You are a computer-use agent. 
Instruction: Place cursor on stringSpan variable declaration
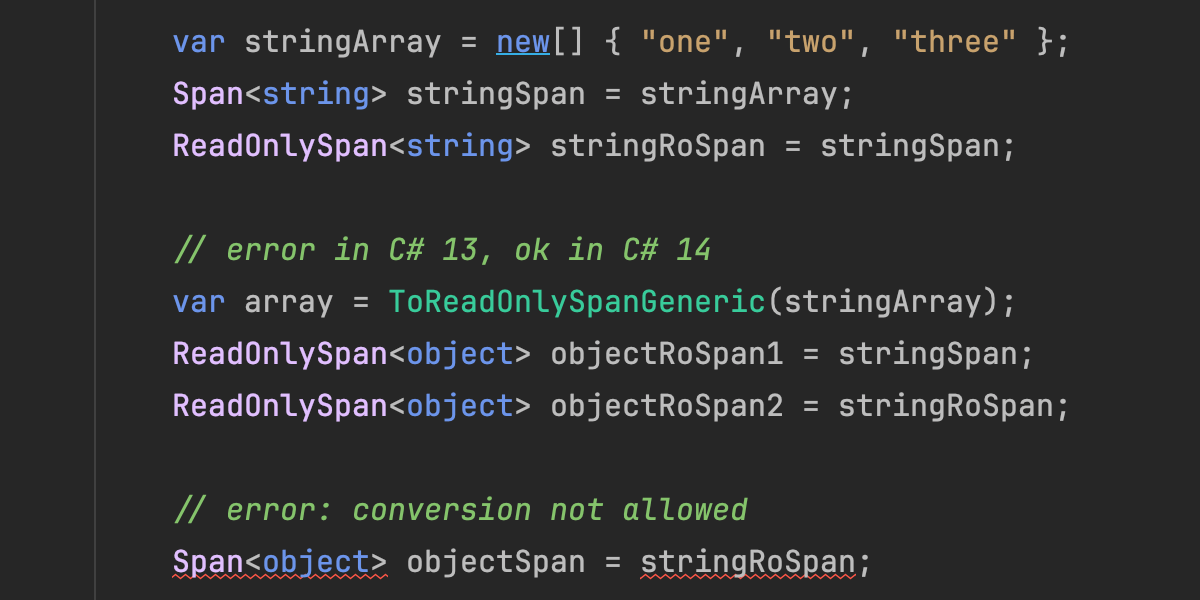495,95
